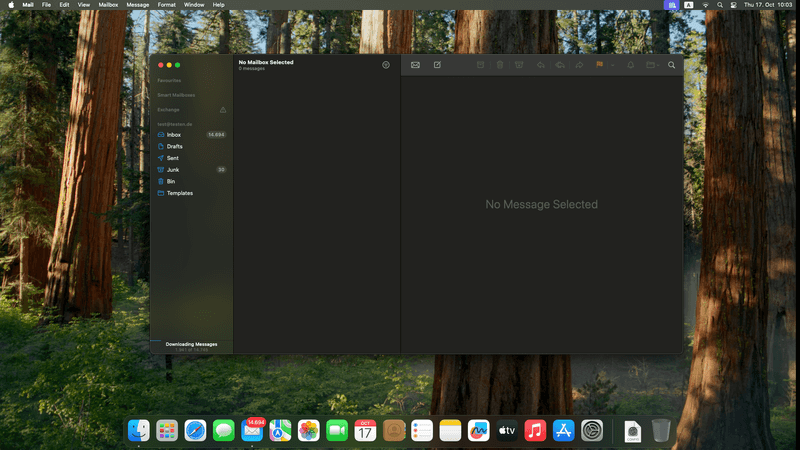Click the Forward arrow icon

click(580, 65)
